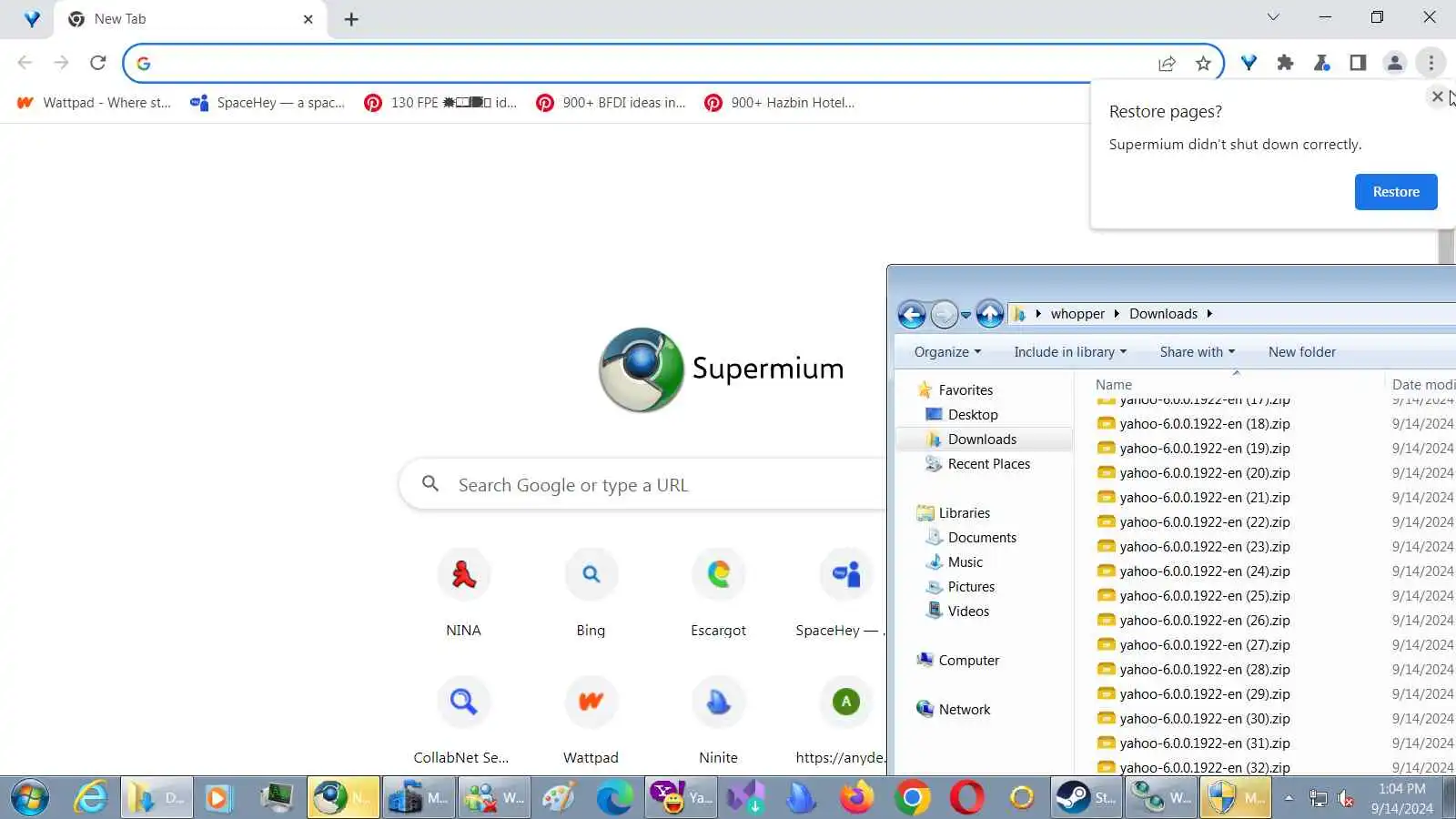Open the three-dot browser menu
1456x819 pixels.
[1431, 63]
